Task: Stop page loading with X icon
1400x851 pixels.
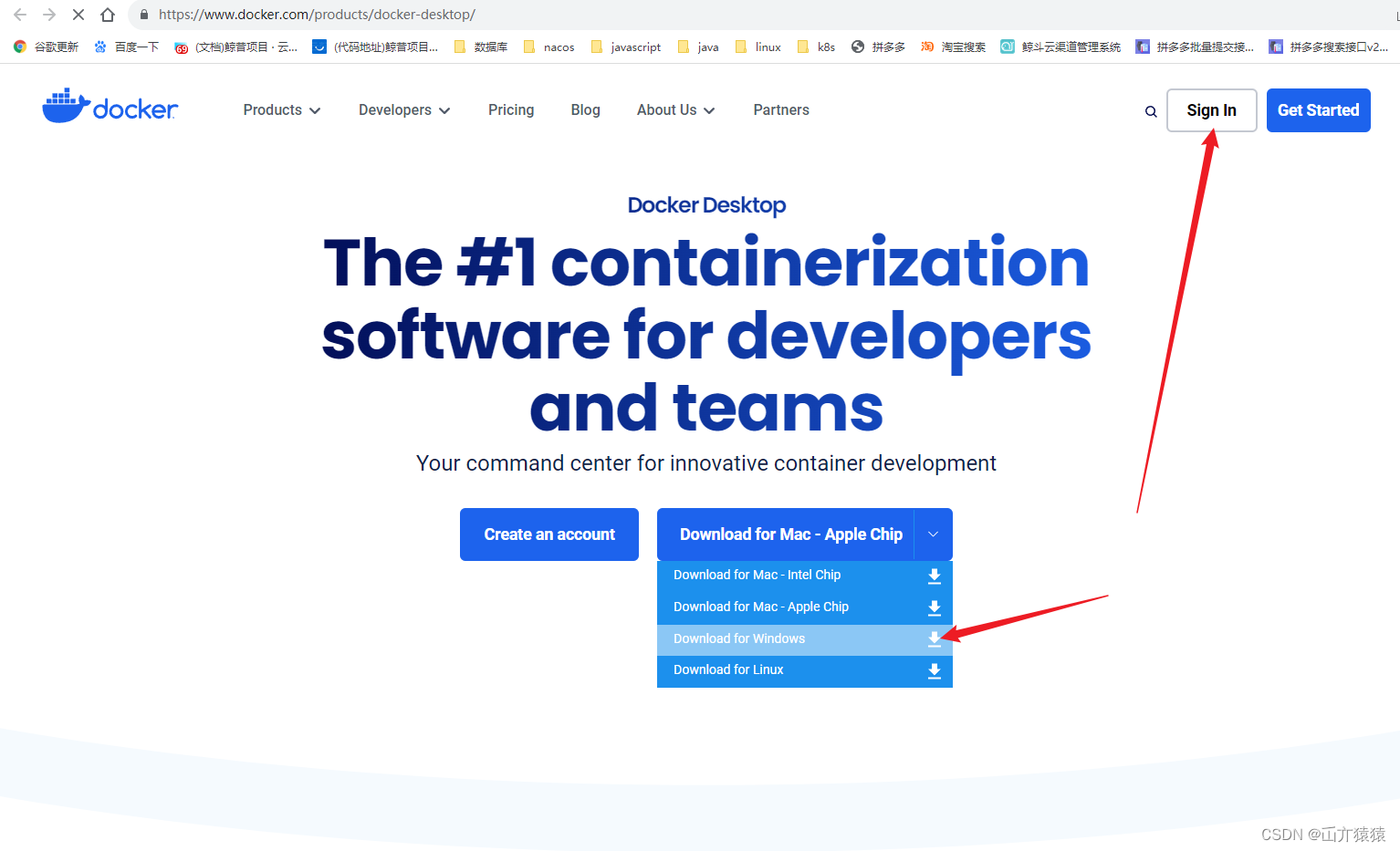Action: click(x=78, y=15)
